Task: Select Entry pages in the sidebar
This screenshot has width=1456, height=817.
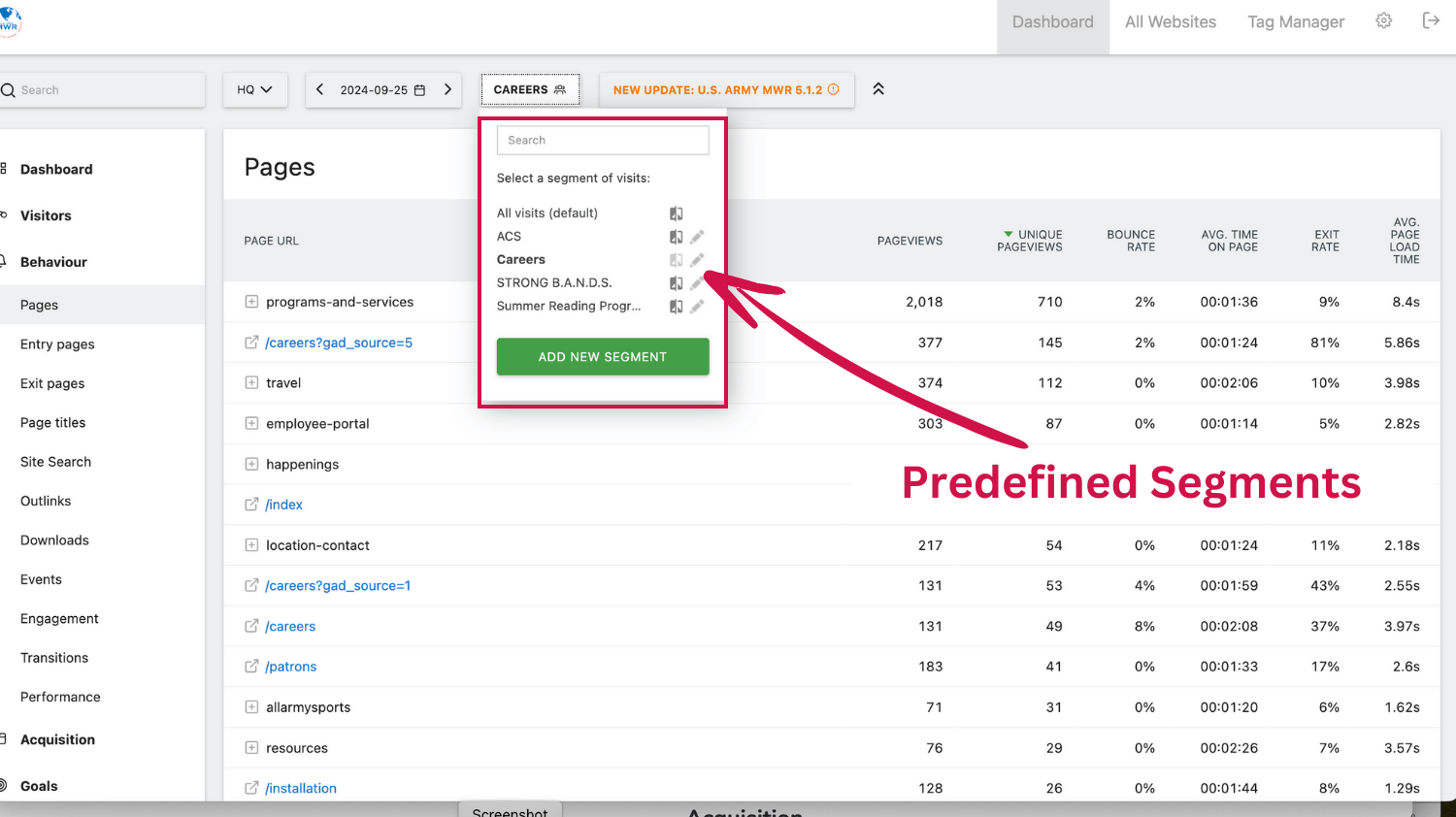Action: coord(57,344)
